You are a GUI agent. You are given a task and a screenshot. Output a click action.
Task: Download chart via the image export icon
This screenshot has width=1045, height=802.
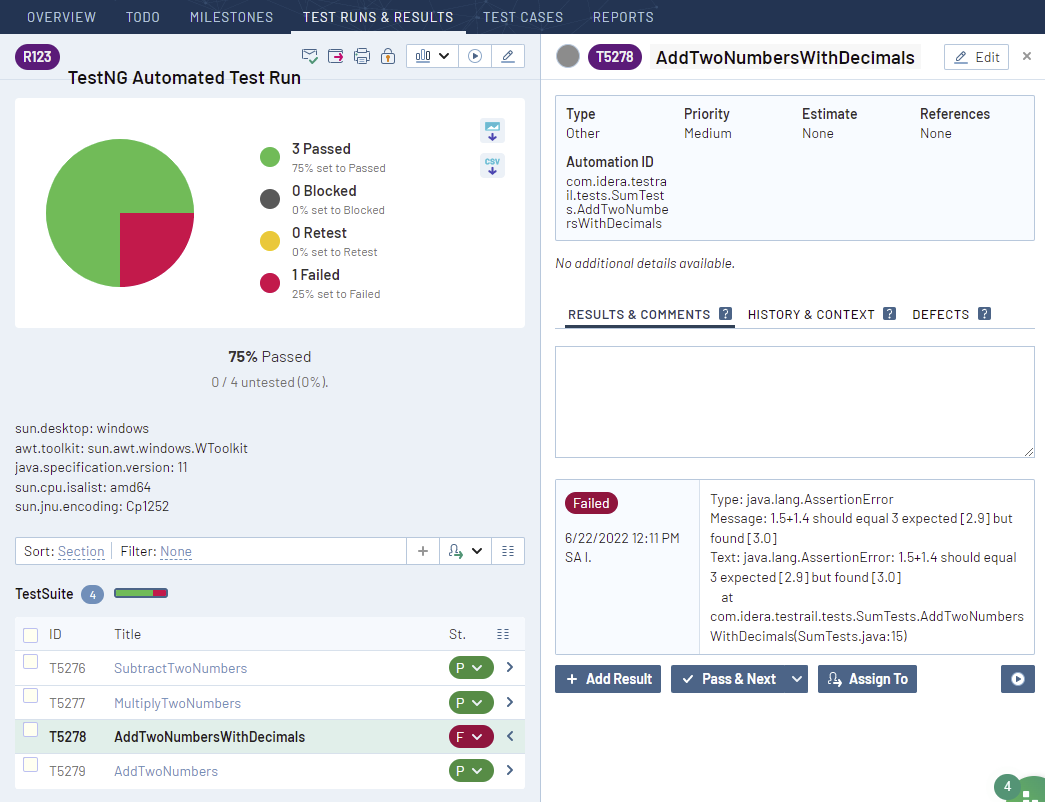(x=491, y=130)
